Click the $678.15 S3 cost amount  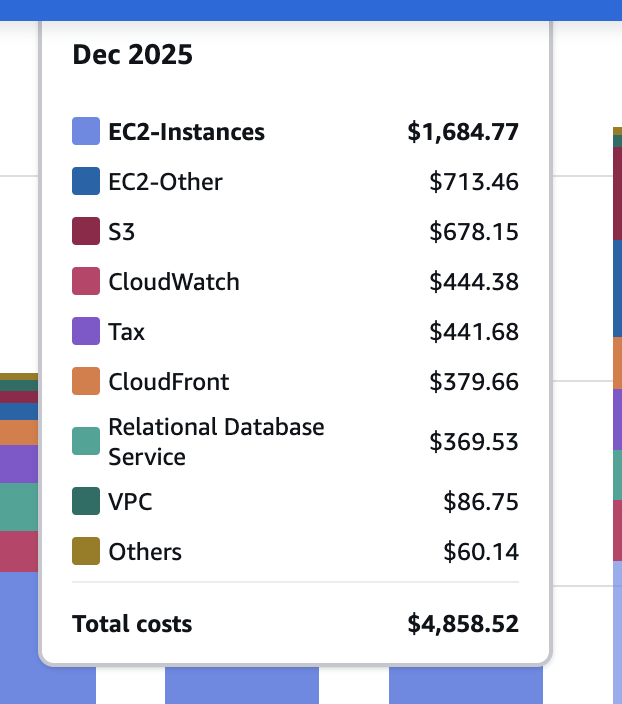[474, 232]
